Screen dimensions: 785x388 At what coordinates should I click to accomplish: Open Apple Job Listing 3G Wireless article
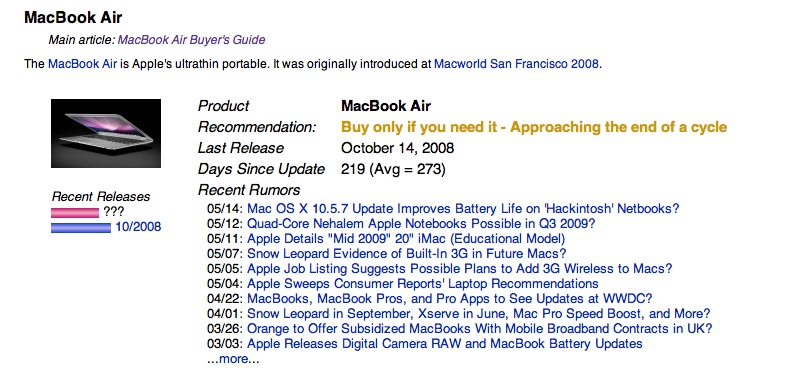pyautogui.click(x=460, y=268)
